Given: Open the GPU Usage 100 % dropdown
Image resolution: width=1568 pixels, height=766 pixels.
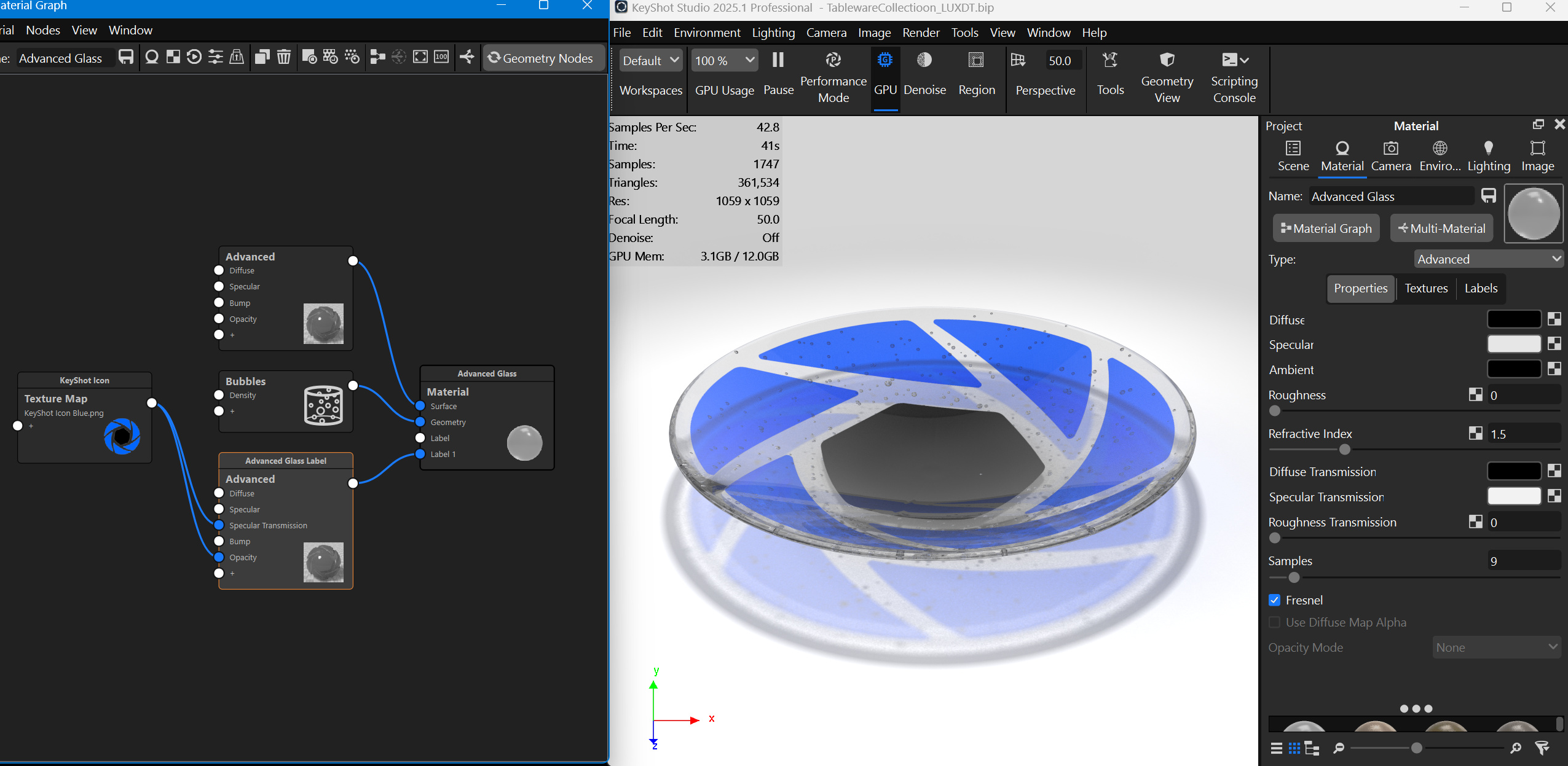Looking at the screenshot, I should (724, 60).
